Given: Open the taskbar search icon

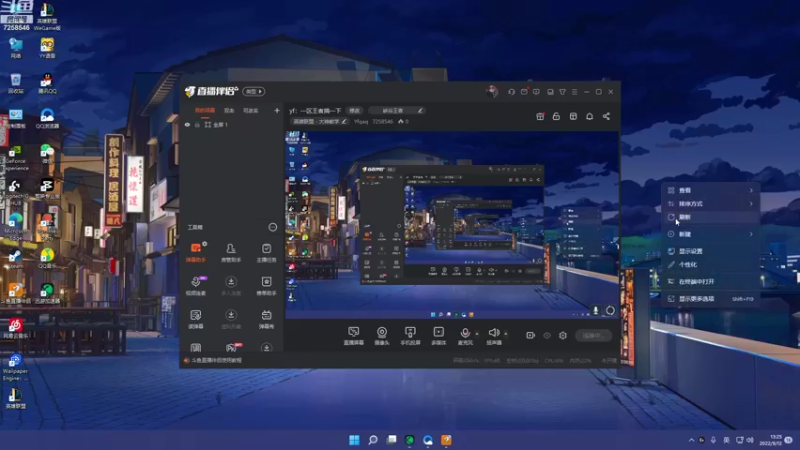Looking at the screenshot, I should tap(373, 440).
